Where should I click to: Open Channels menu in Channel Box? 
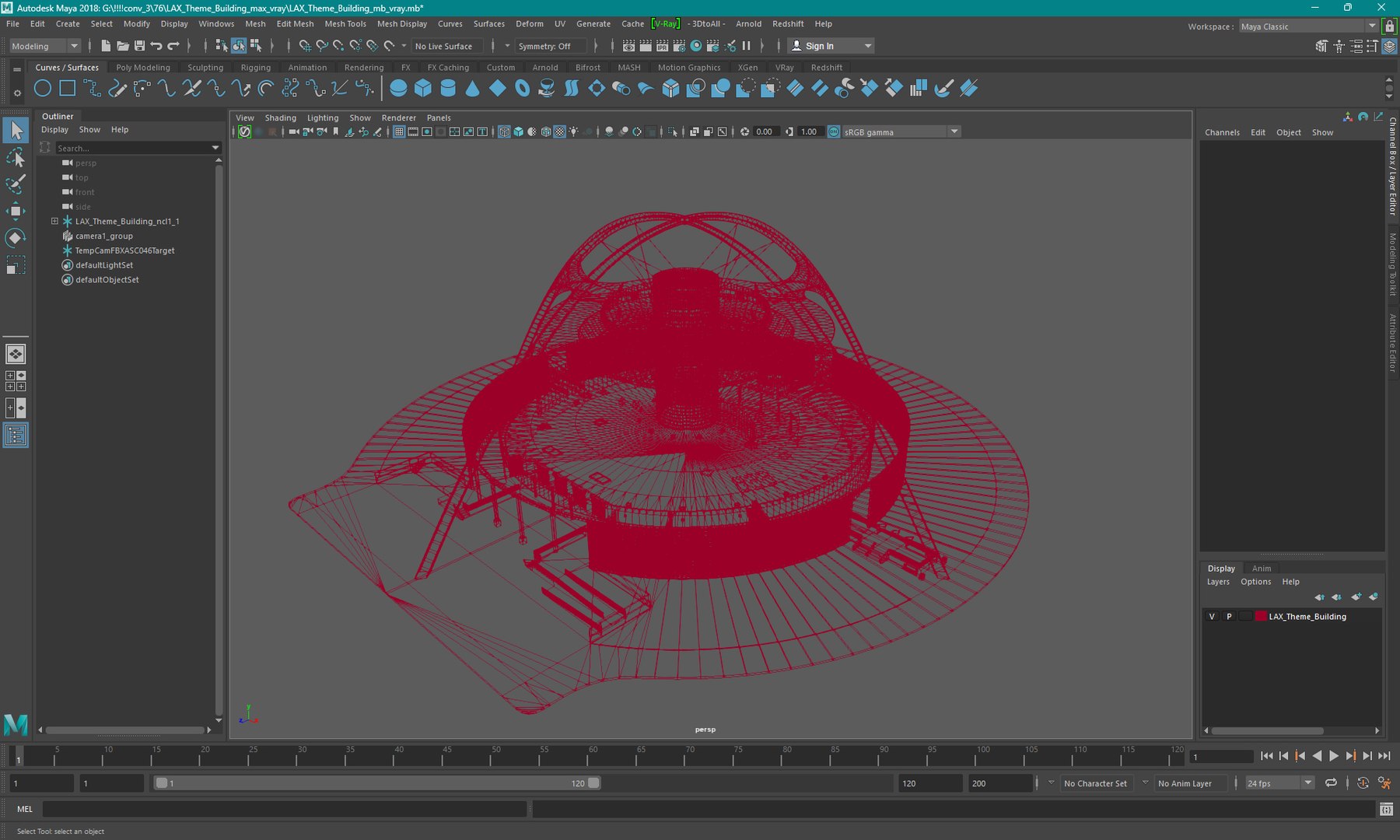click(1222, 132)
